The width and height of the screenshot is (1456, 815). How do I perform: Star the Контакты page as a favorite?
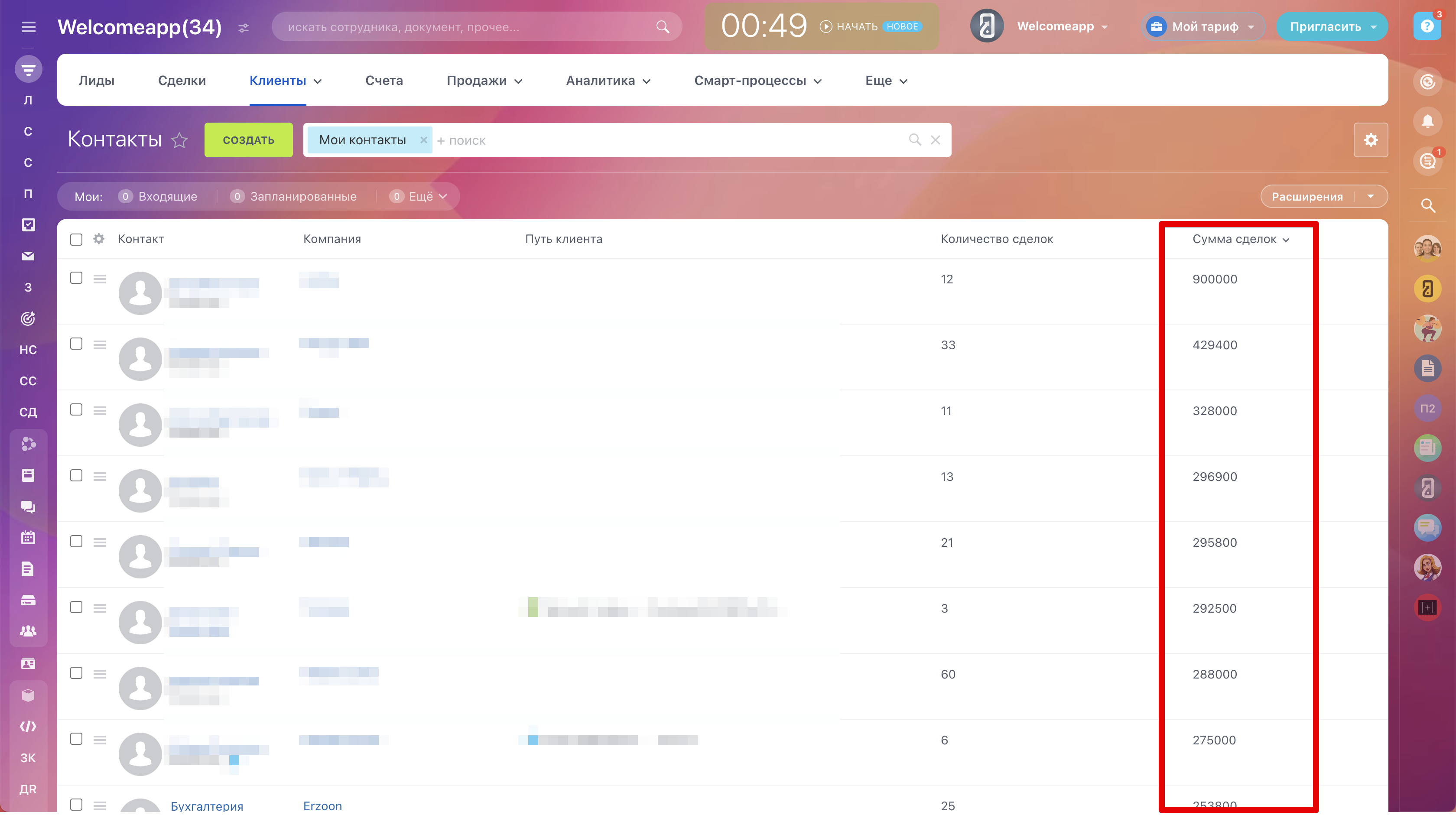click(x=179, y=140)
